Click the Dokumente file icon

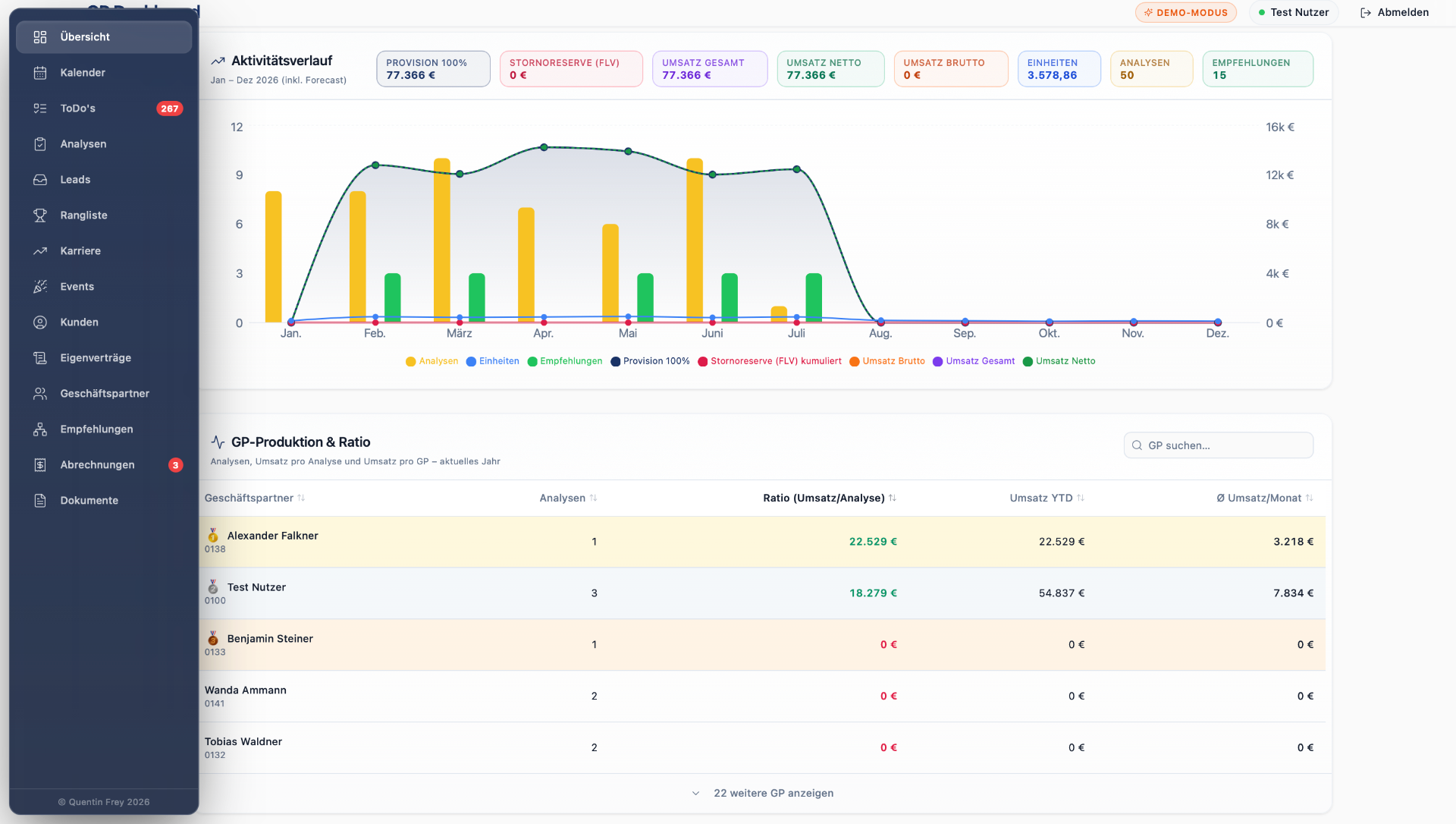pyautogui.click(x=40, y=501)
